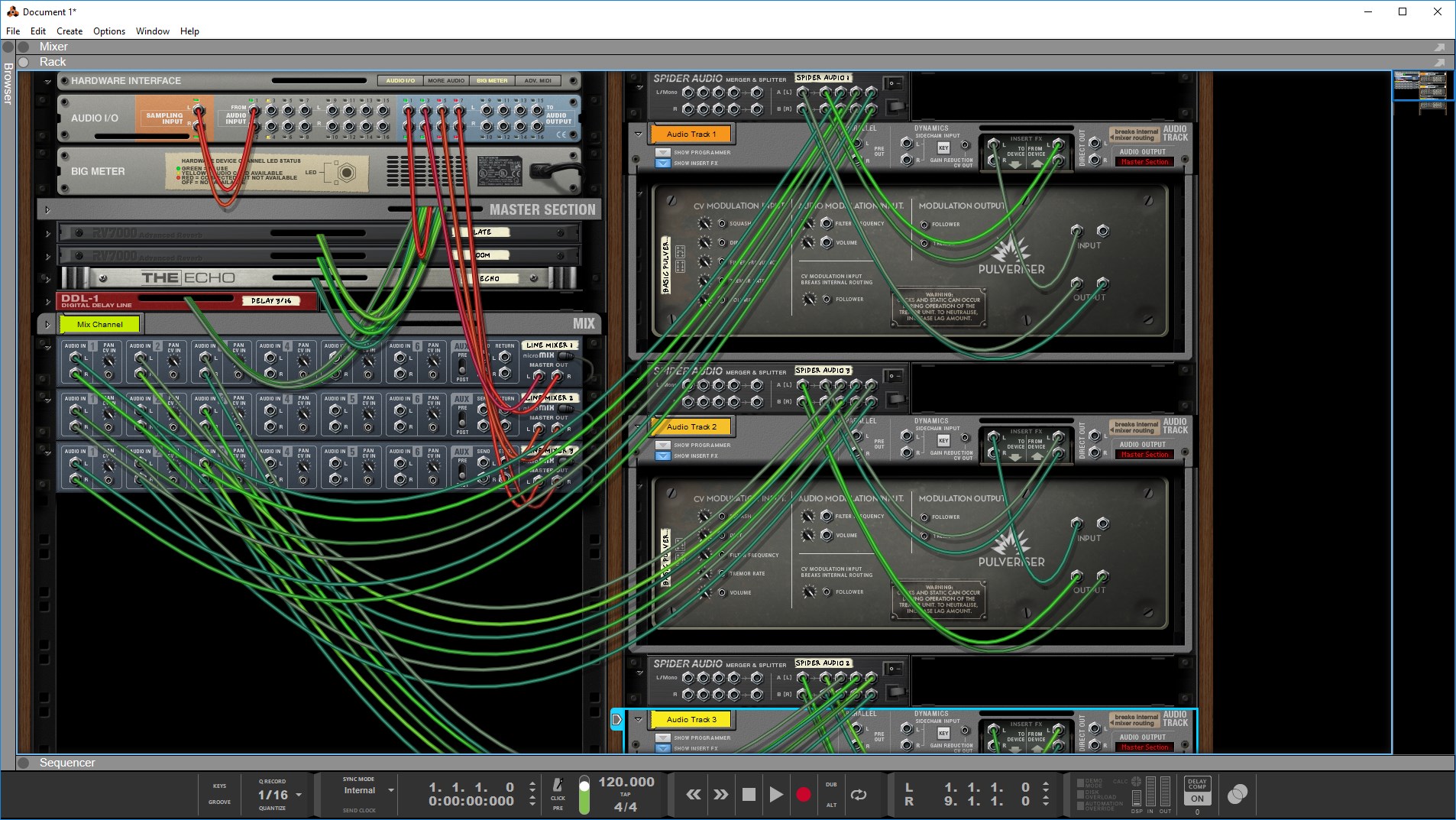The image size is (1456, 820).
Task: Toggle Show Insert FX on Audio Track 2
Action: coord(663,455)
